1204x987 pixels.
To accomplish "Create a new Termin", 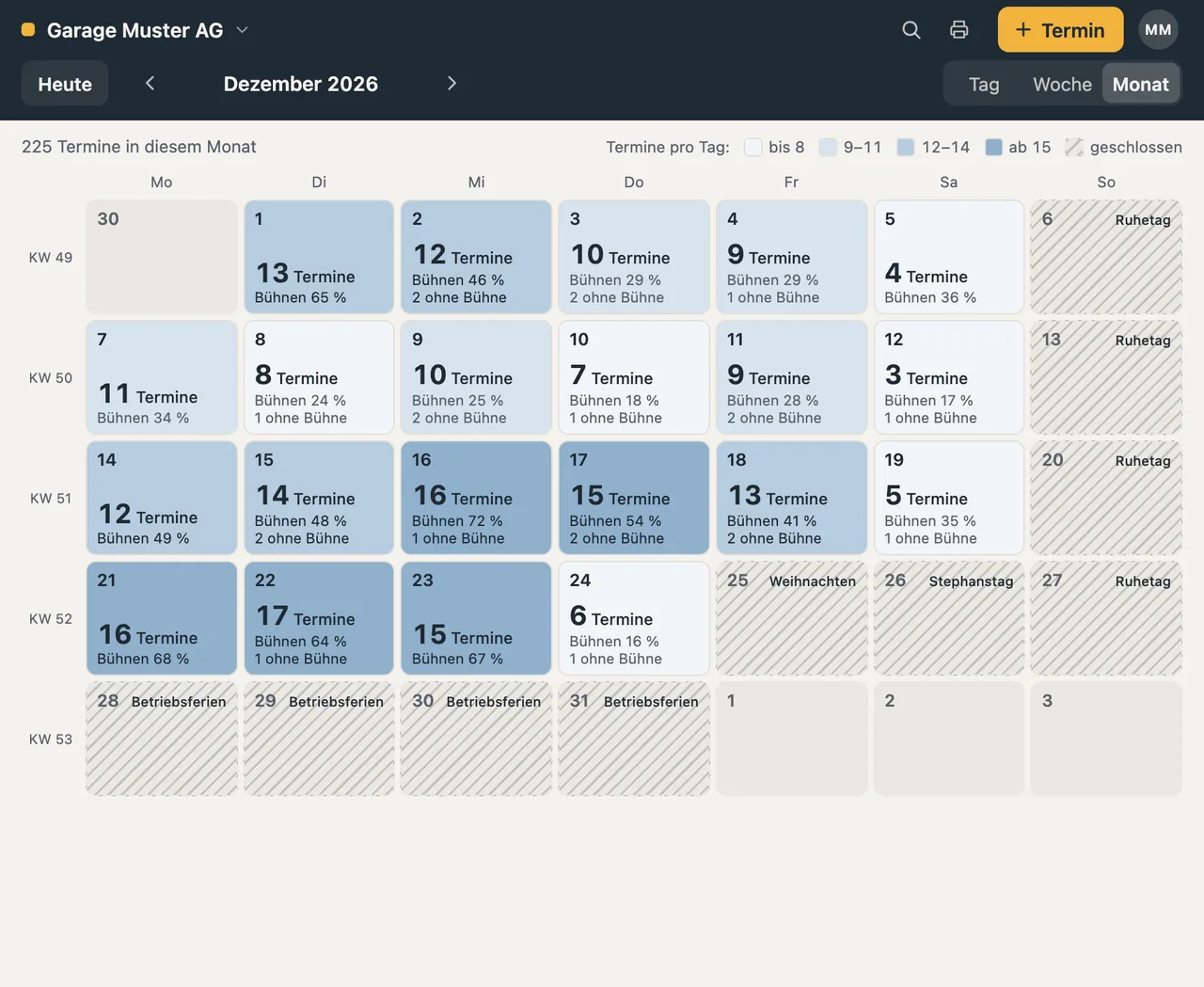I will (1060, 30).
